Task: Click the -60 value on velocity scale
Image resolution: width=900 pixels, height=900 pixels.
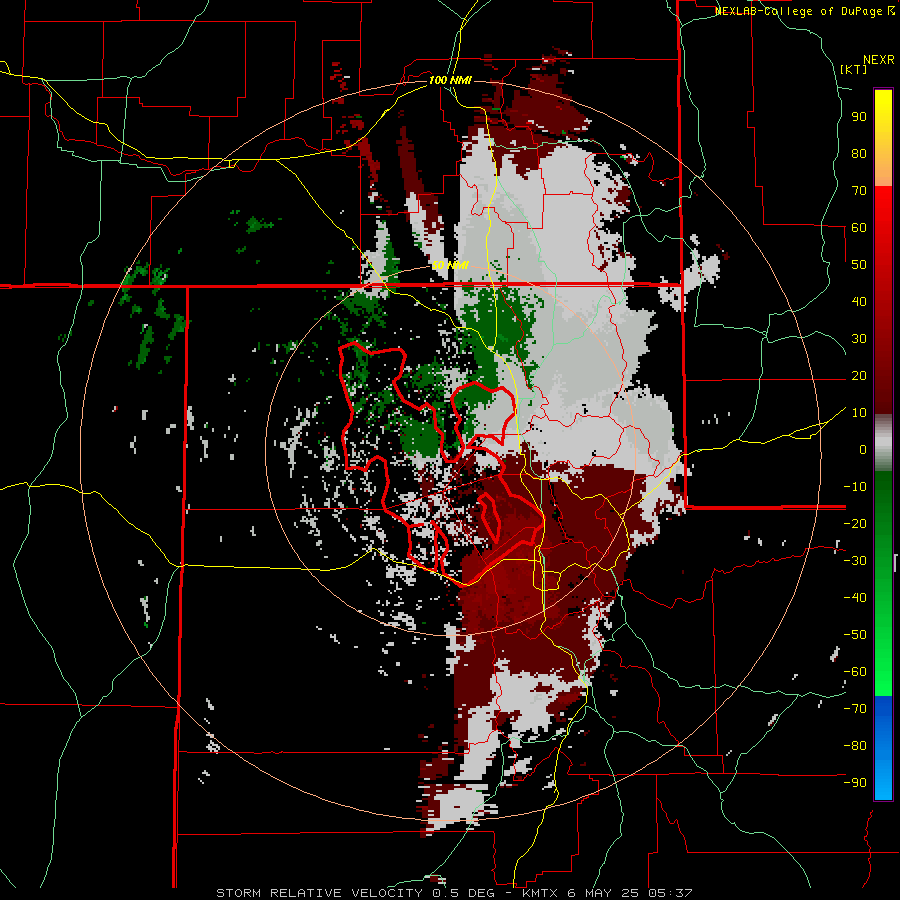Action: tap(855, 672)
